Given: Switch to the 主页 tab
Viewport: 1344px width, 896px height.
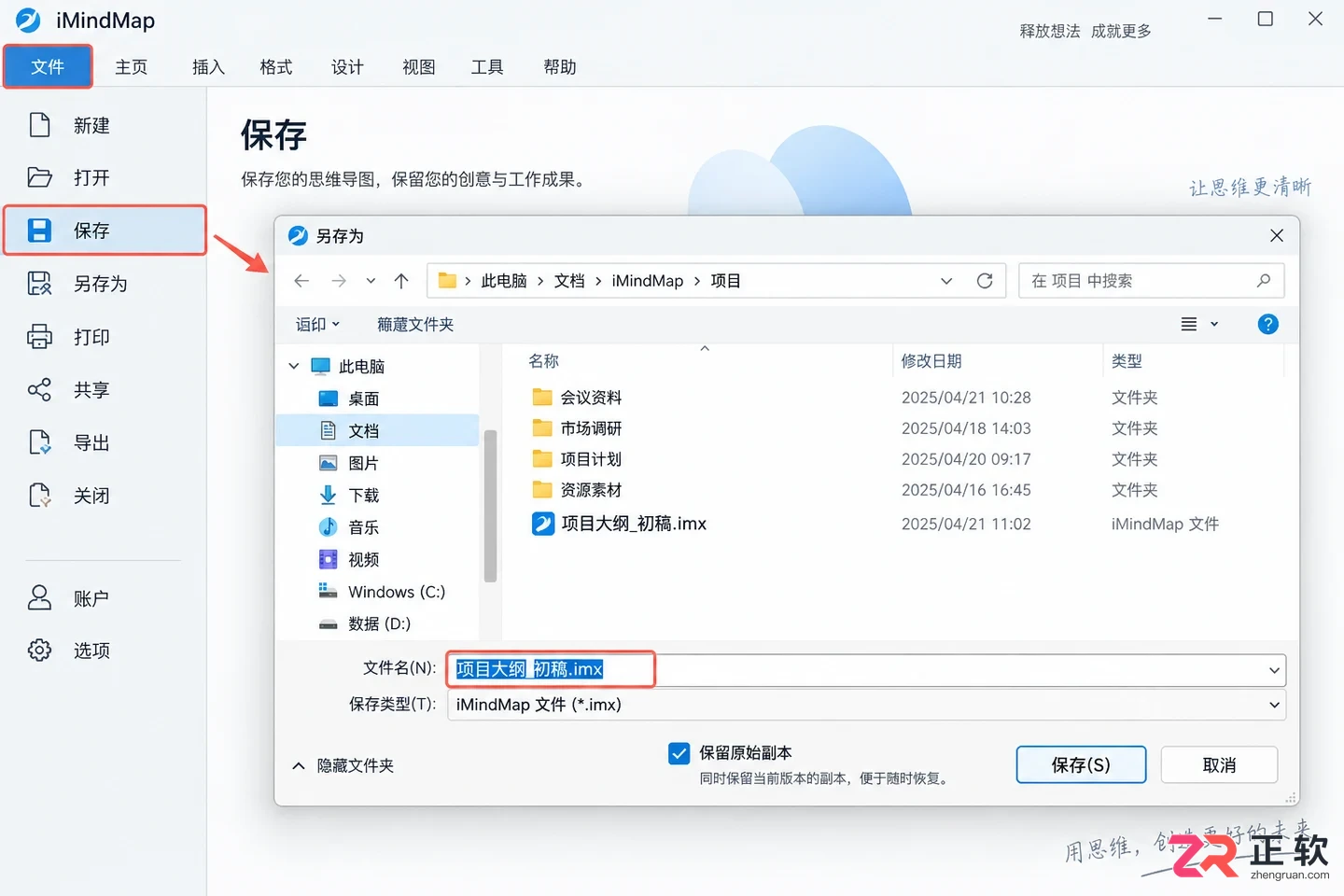Looking at the screenshot, I should tap(132, 66).
